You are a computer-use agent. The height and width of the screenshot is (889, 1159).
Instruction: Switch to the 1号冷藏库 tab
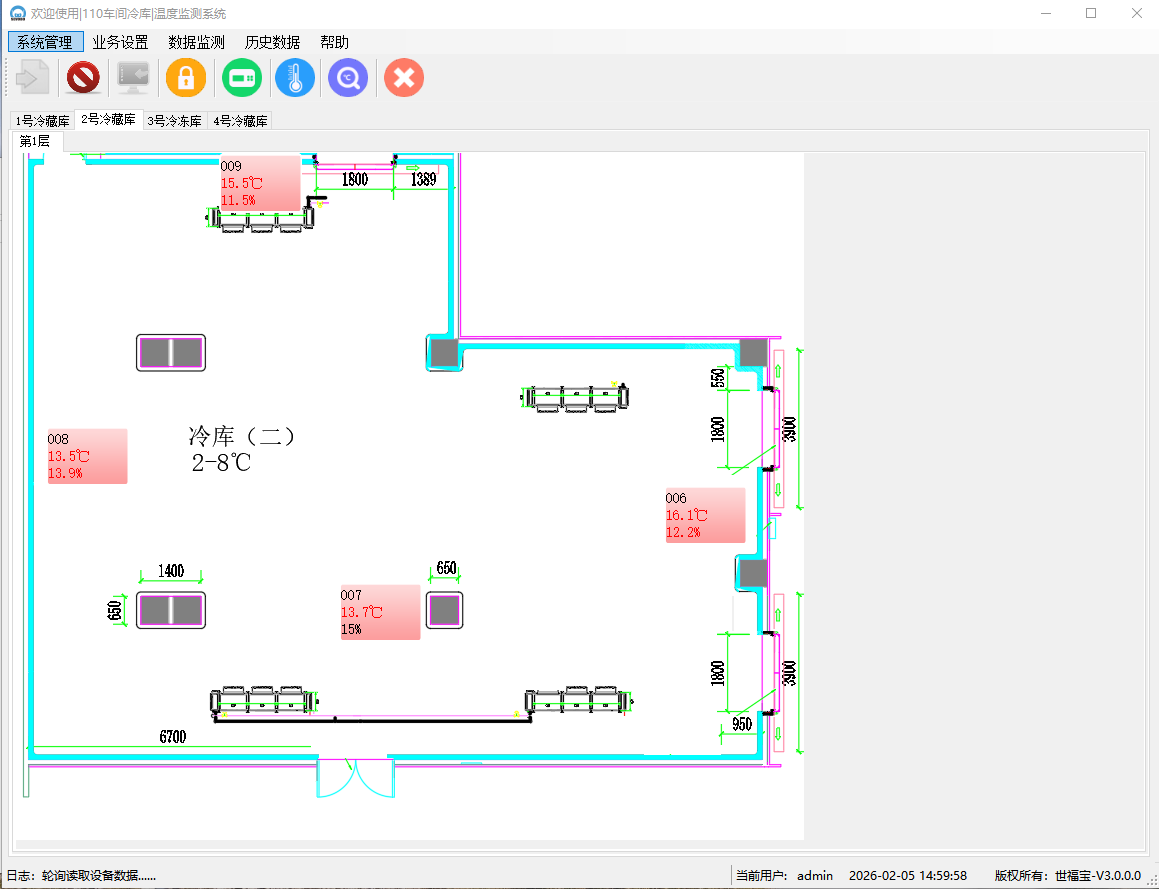(42, 121)
